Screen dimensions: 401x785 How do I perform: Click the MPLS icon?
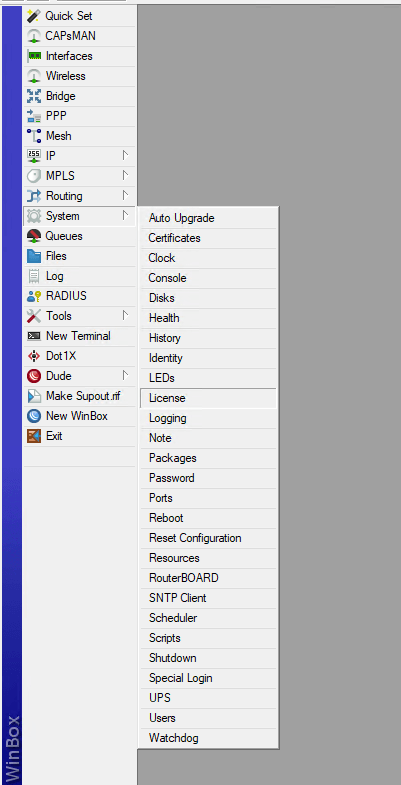[34, 176]
